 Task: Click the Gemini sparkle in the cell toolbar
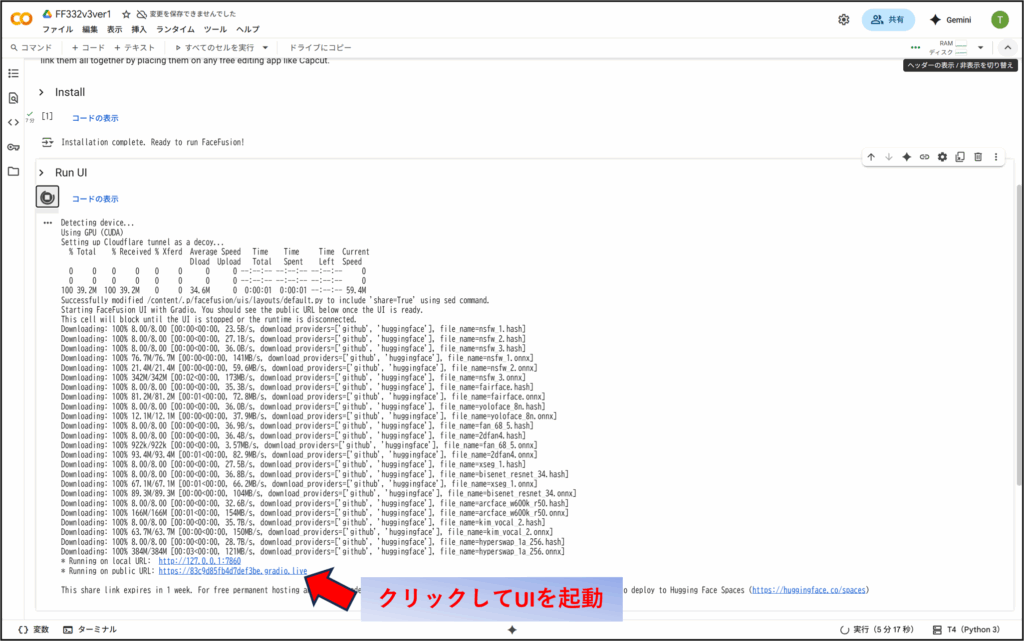click(906, 157)
